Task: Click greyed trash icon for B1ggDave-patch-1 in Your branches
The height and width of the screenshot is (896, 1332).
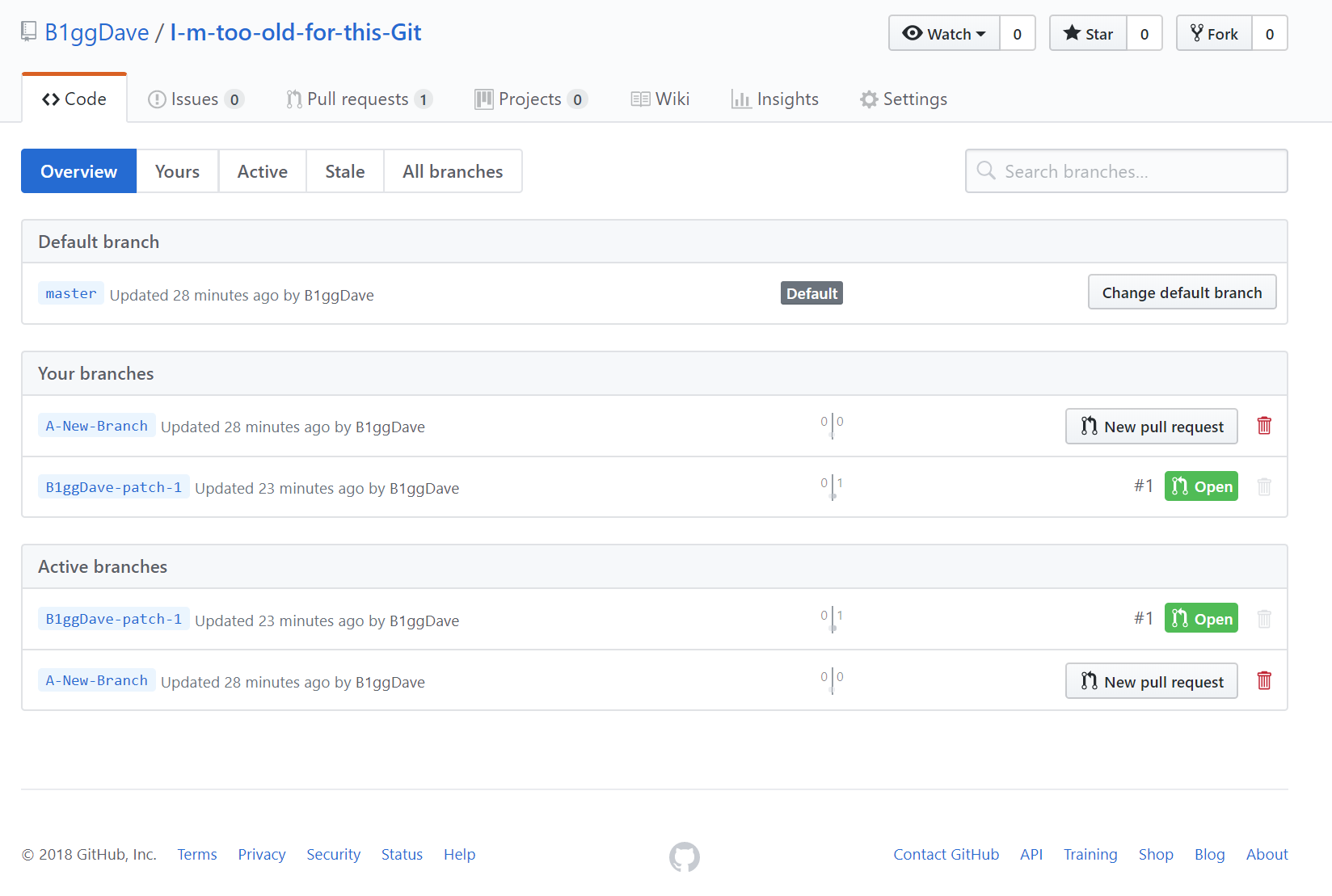Action: tap(1264, 486)
